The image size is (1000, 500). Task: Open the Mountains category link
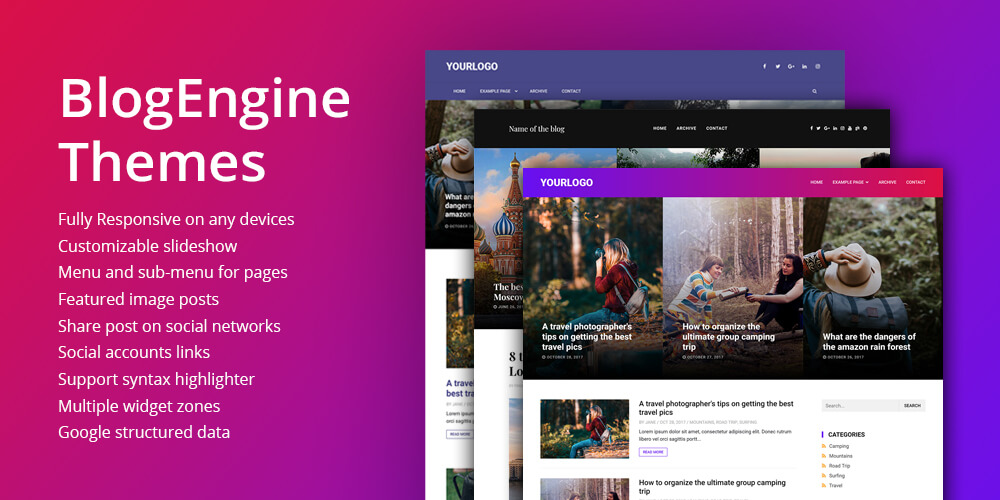click(840, 456)
